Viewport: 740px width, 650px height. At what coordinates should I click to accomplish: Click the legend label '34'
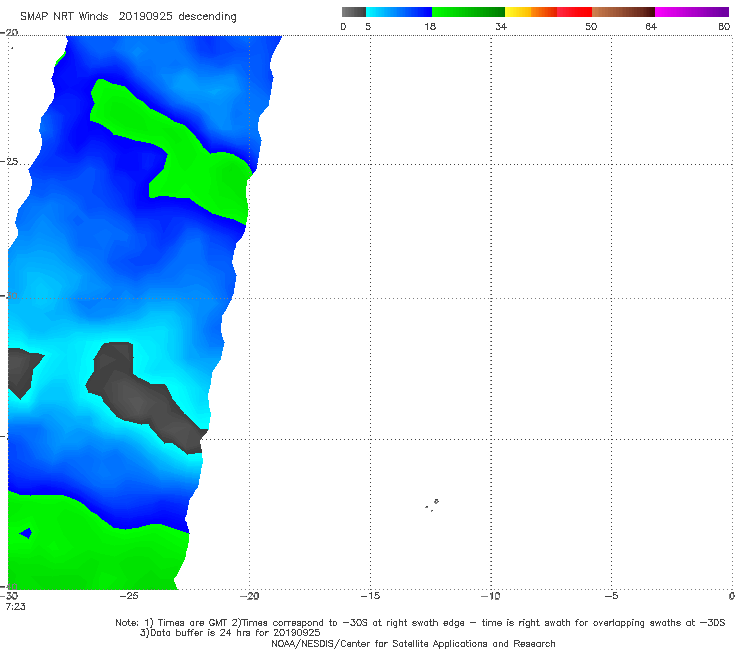pyautogui.click(x=501, y=27)
